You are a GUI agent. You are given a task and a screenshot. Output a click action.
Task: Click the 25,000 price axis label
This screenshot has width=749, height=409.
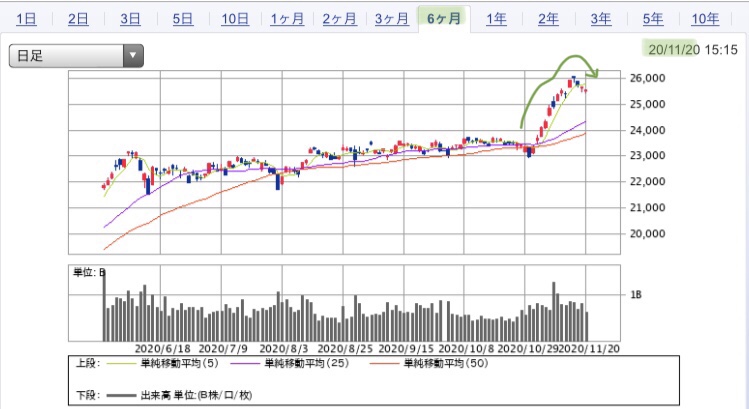[x=647, y=104]
